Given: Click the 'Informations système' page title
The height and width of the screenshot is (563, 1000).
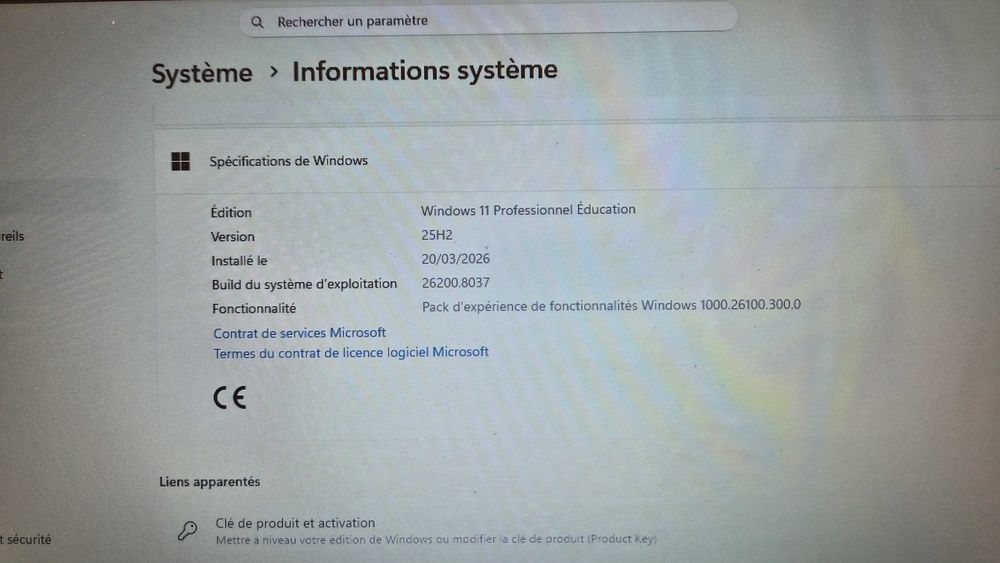Looking at the screenshot, I should [x=424, y=71].
